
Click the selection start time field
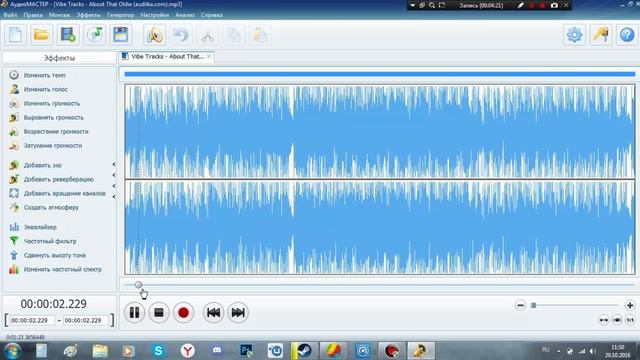tap(32, 321)
